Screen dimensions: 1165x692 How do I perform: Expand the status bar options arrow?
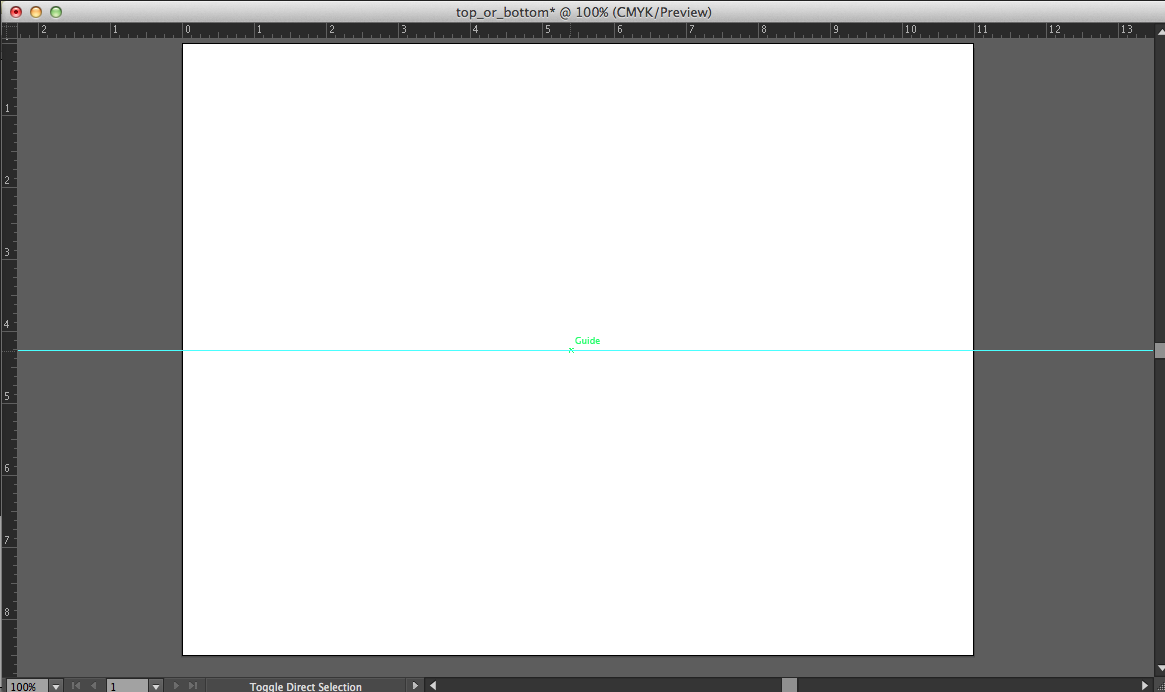(416, 686)
